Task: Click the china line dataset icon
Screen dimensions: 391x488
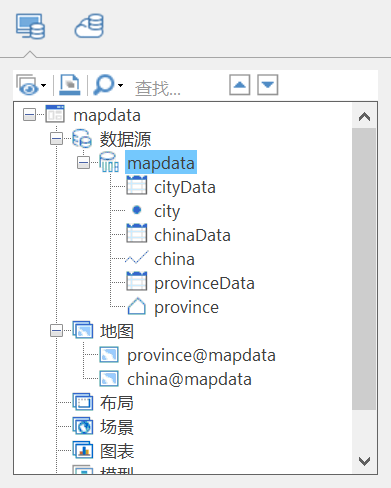Action: 137,258
